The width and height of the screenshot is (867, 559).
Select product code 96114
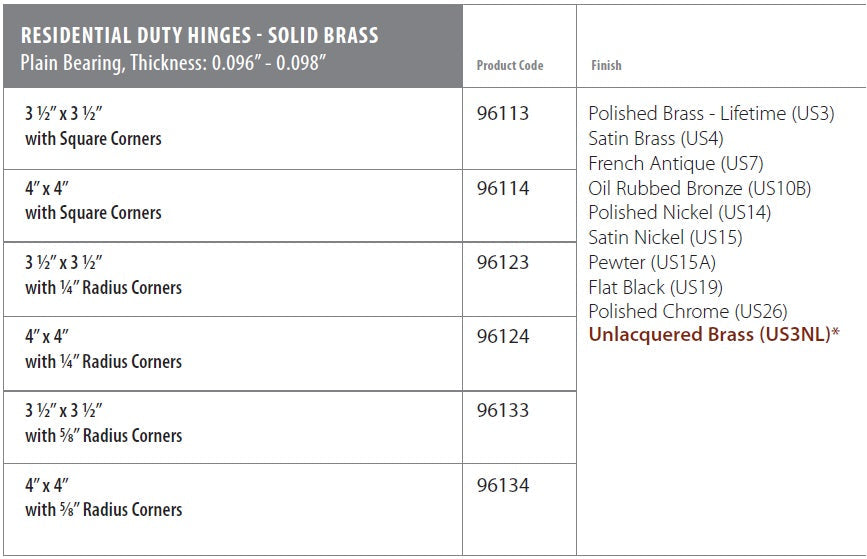pos(503,189)
